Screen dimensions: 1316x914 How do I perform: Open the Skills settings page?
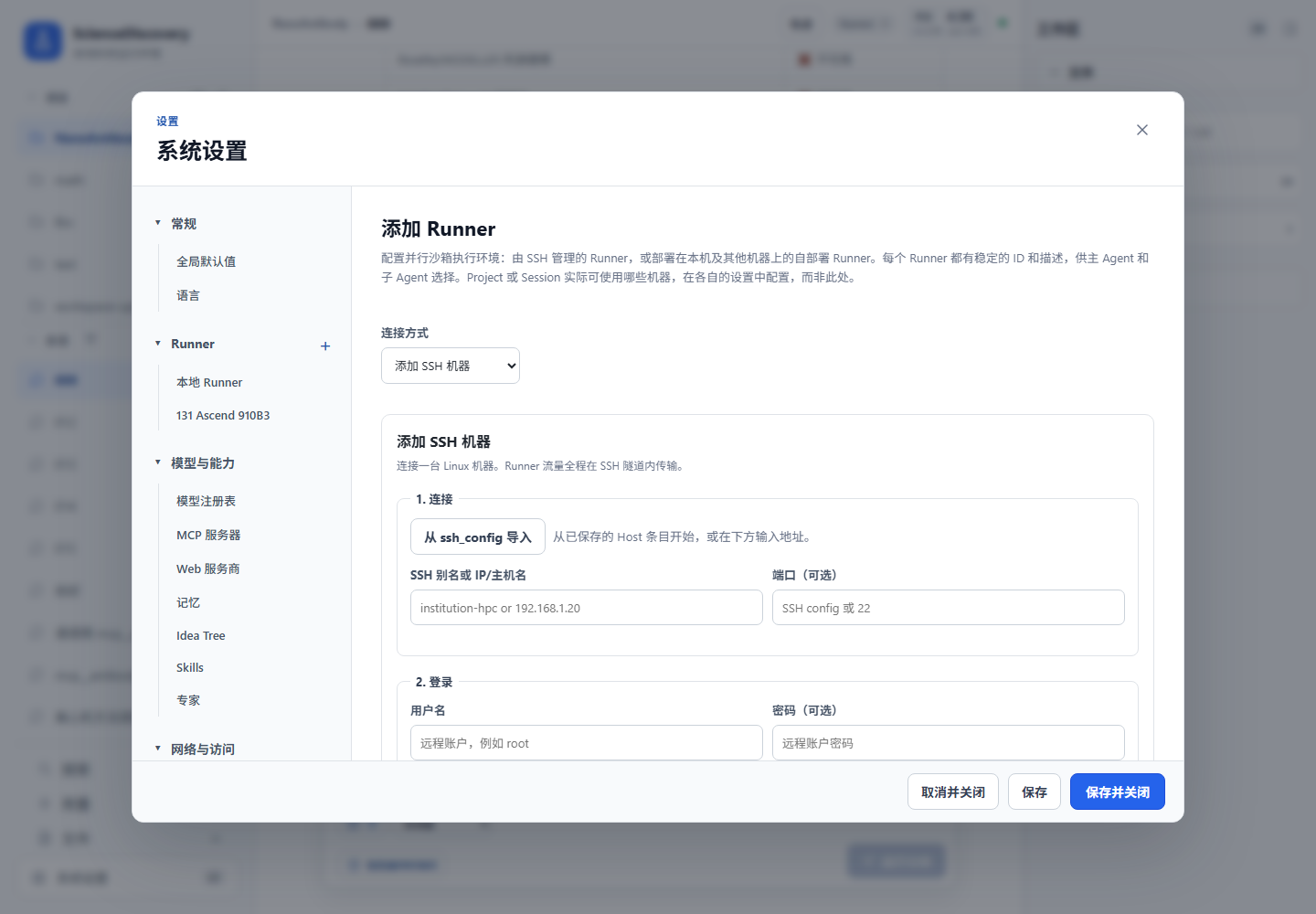[x=190, y=667]
